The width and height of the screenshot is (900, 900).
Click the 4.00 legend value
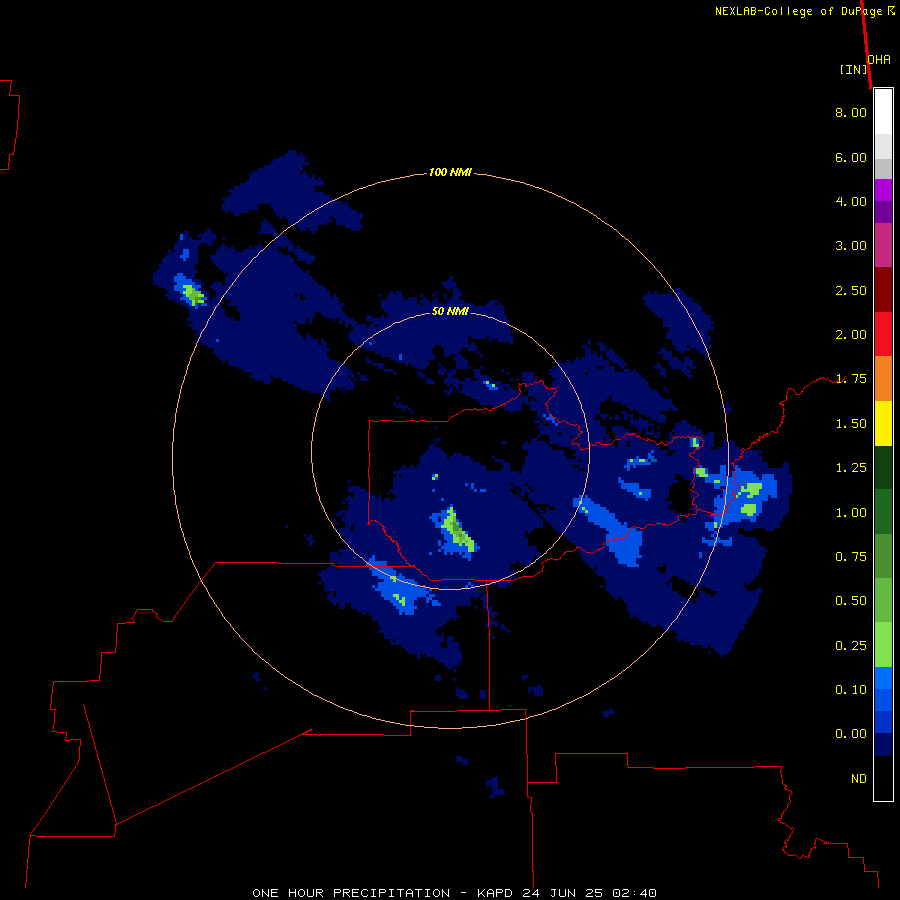[x=851, y=201]
